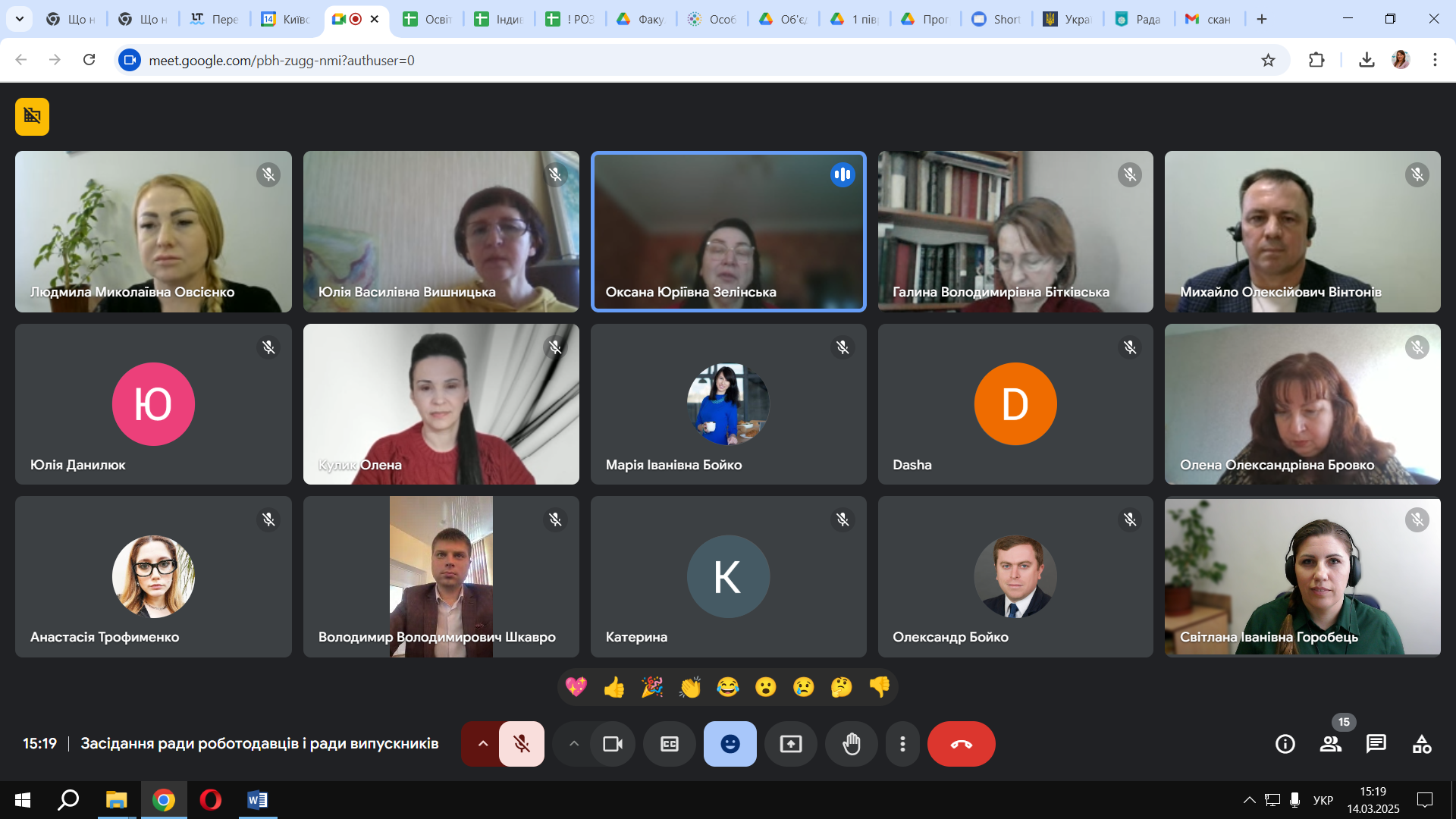Open the participants people panel
1456x819 pixels.
click(1330, 744)
